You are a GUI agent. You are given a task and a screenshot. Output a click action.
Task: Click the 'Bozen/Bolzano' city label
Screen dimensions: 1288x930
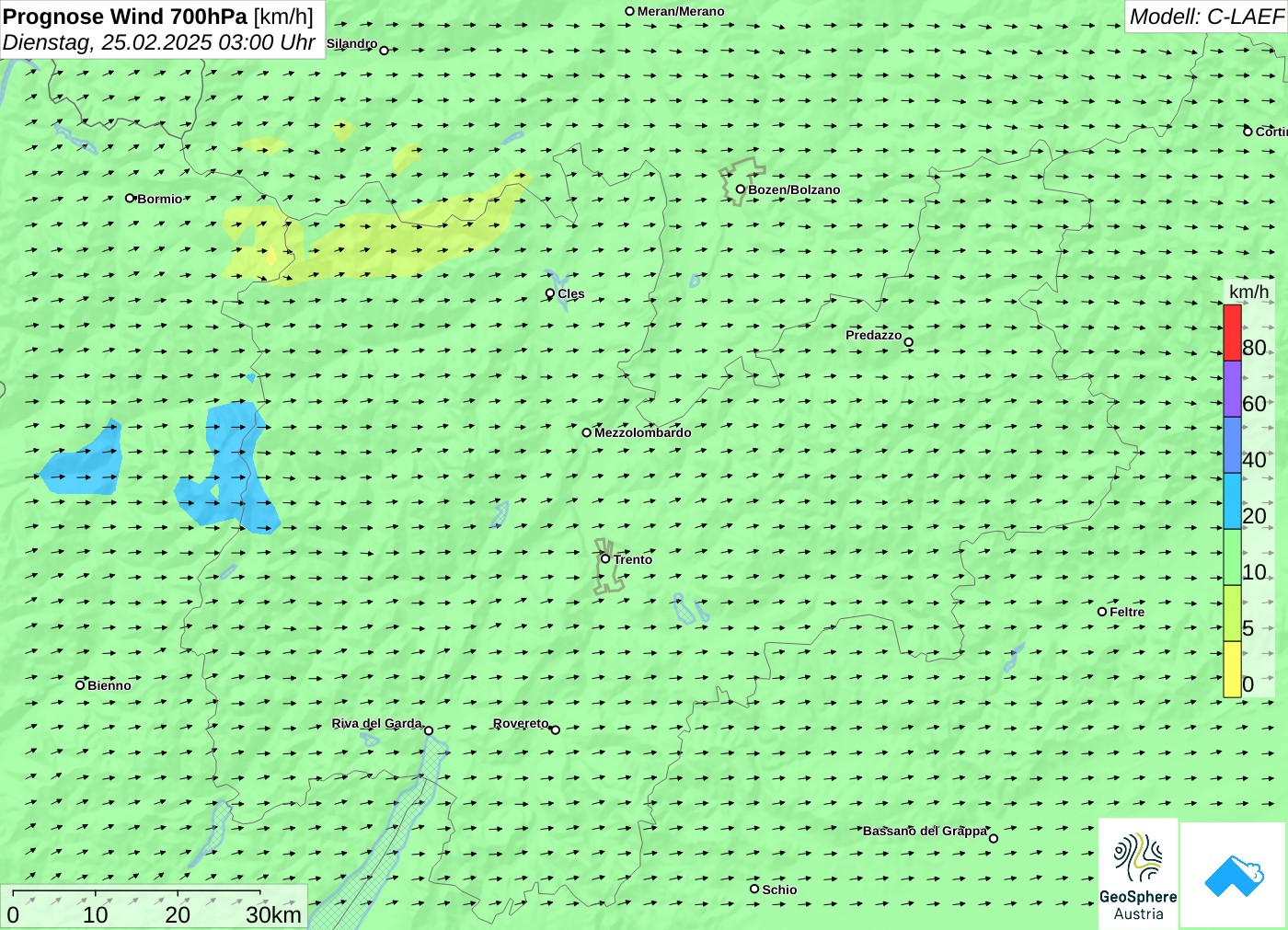pyautogui.click(x=794, y=189)
